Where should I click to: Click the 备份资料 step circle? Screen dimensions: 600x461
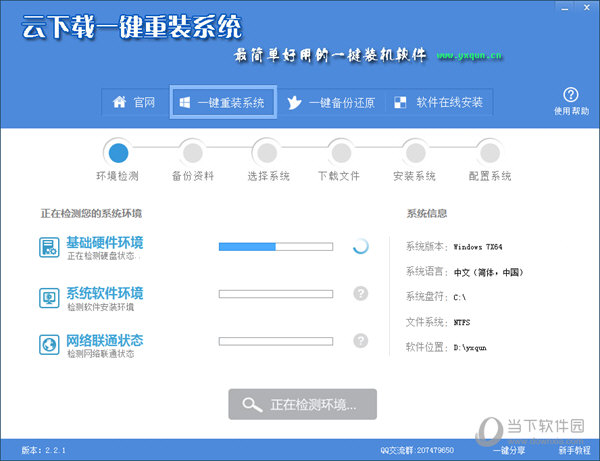[x=192, y=153]
